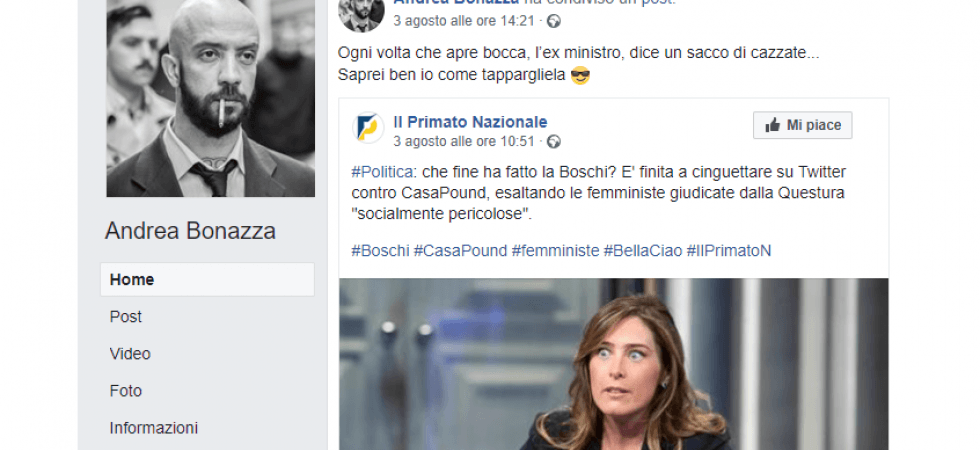Click the thumbs-up icon on Mi piace
The image size is (980, 450).
pos(772,125)
